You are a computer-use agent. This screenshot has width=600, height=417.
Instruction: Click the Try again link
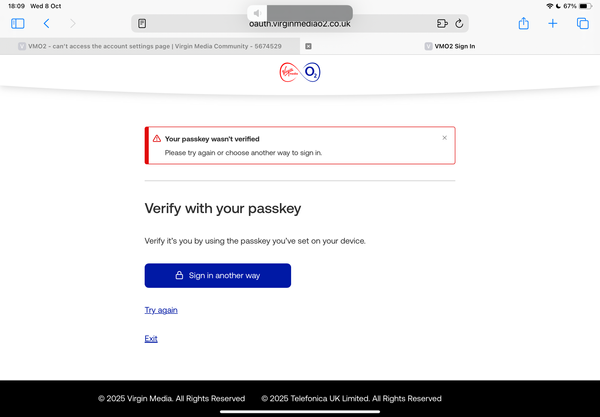pos(161,310)
